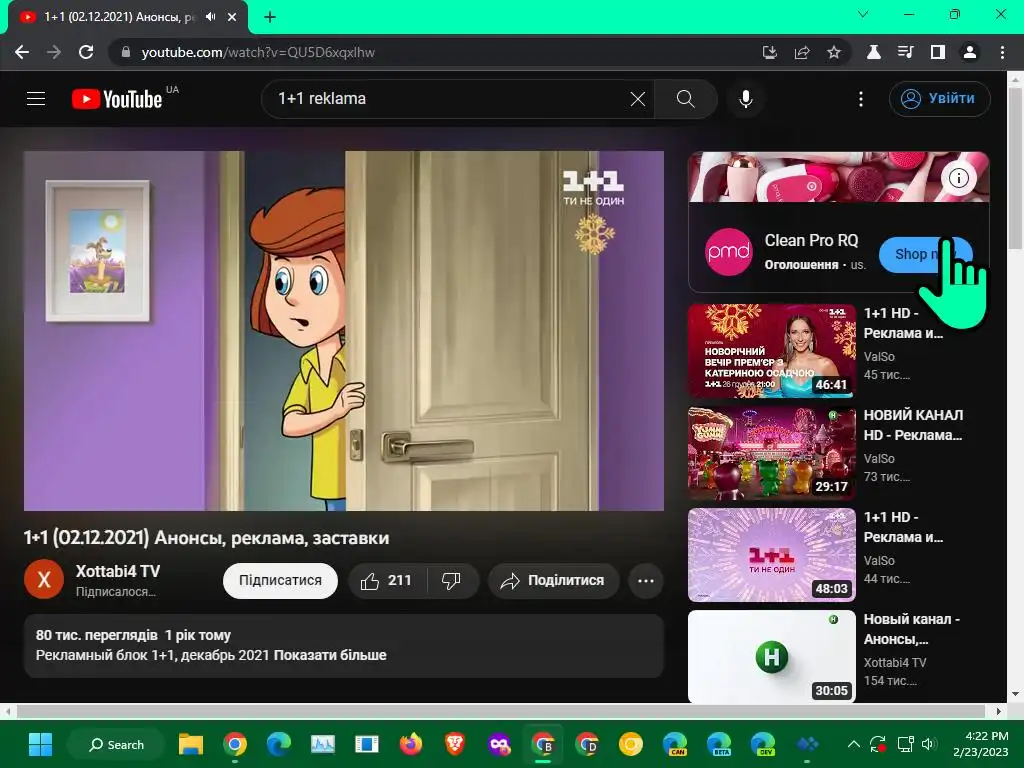Open the volume tray icon
The width and height of the screenshot is (1024, 768).
pos(928,744)
